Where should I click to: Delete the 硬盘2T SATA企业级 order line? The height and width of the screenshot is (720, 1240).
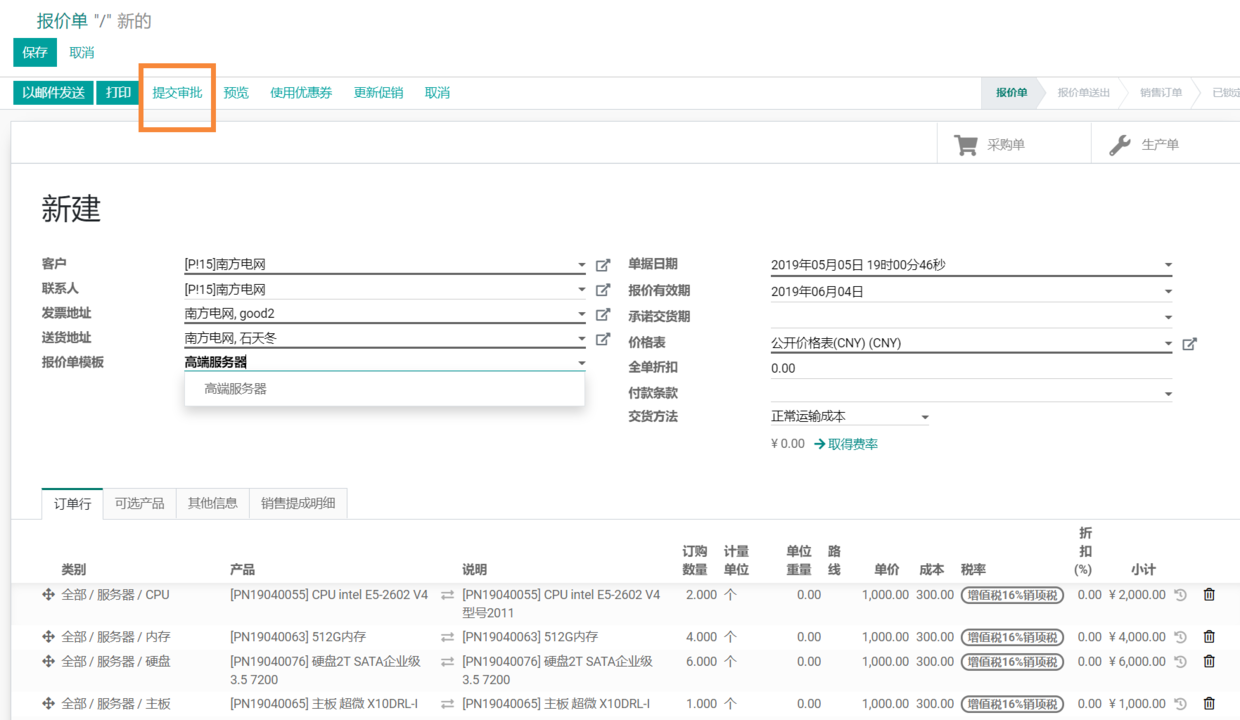click(x=1209, y=661)
